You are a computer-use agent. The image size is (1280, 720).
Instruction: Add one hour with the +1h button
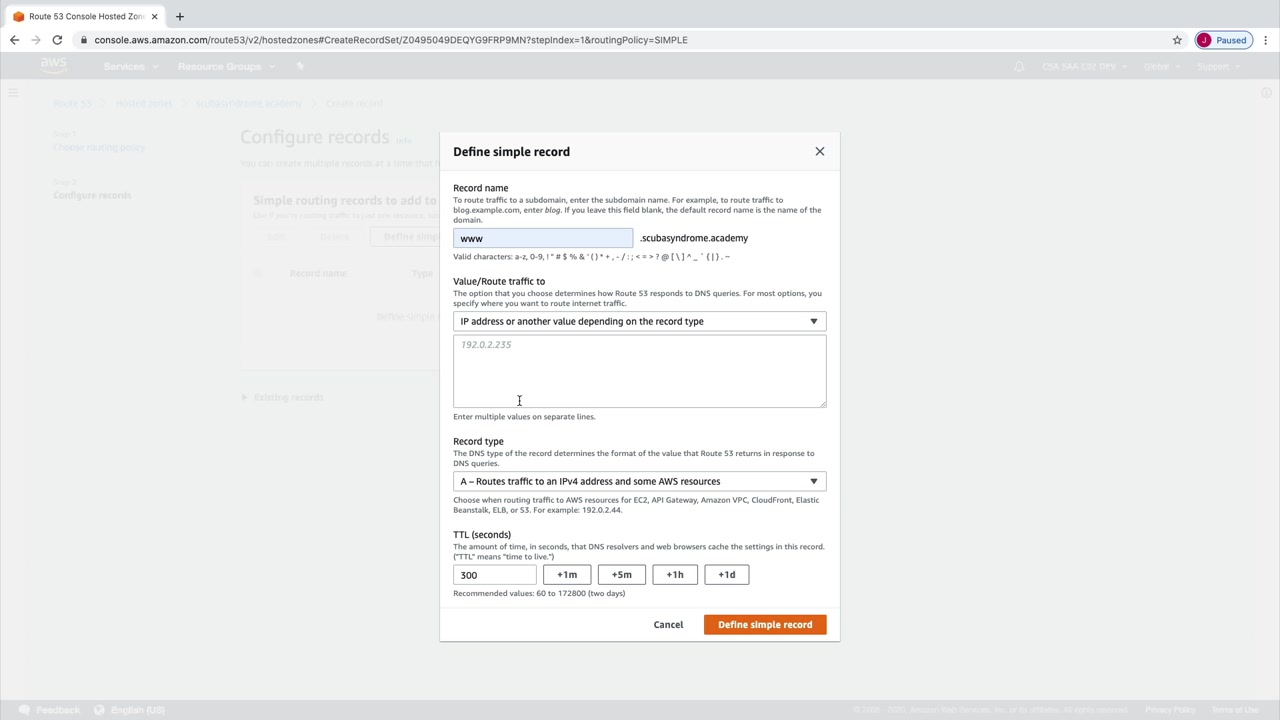coord(675,575)
